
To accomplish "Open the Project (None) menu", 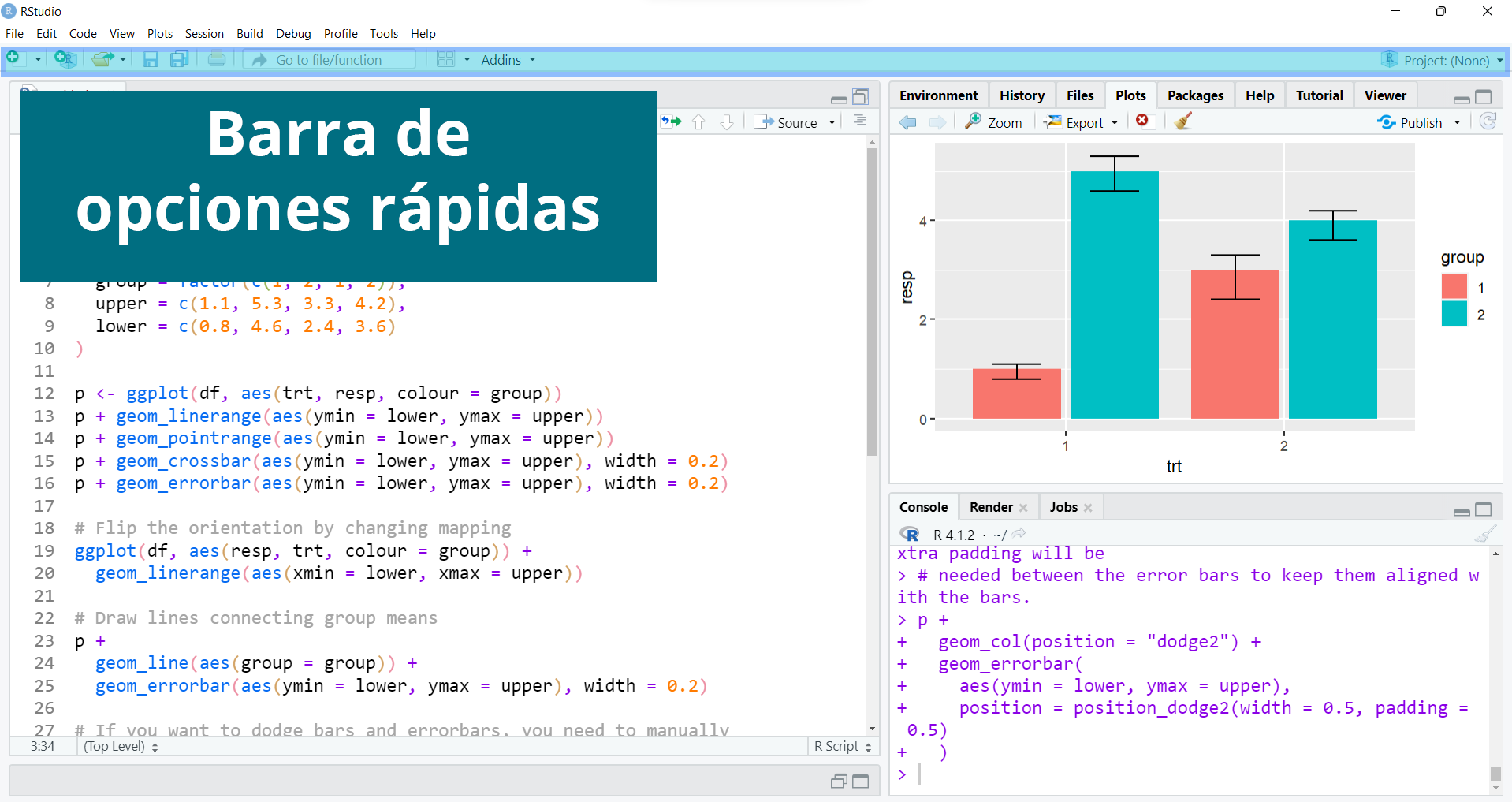I will coord(1443,60).
